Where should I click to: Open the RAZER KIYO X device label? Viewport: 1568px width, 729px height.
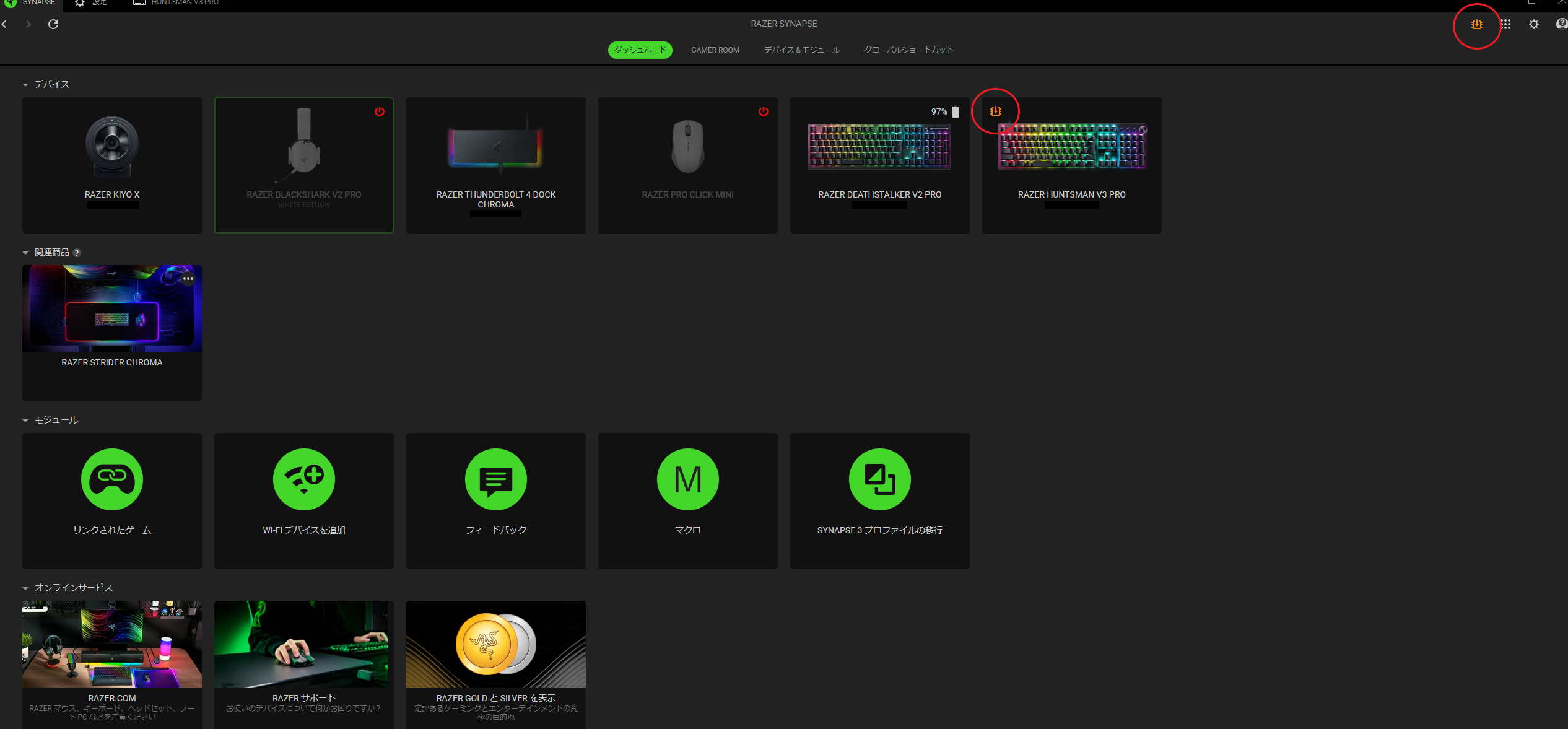[x=112, y=194]
